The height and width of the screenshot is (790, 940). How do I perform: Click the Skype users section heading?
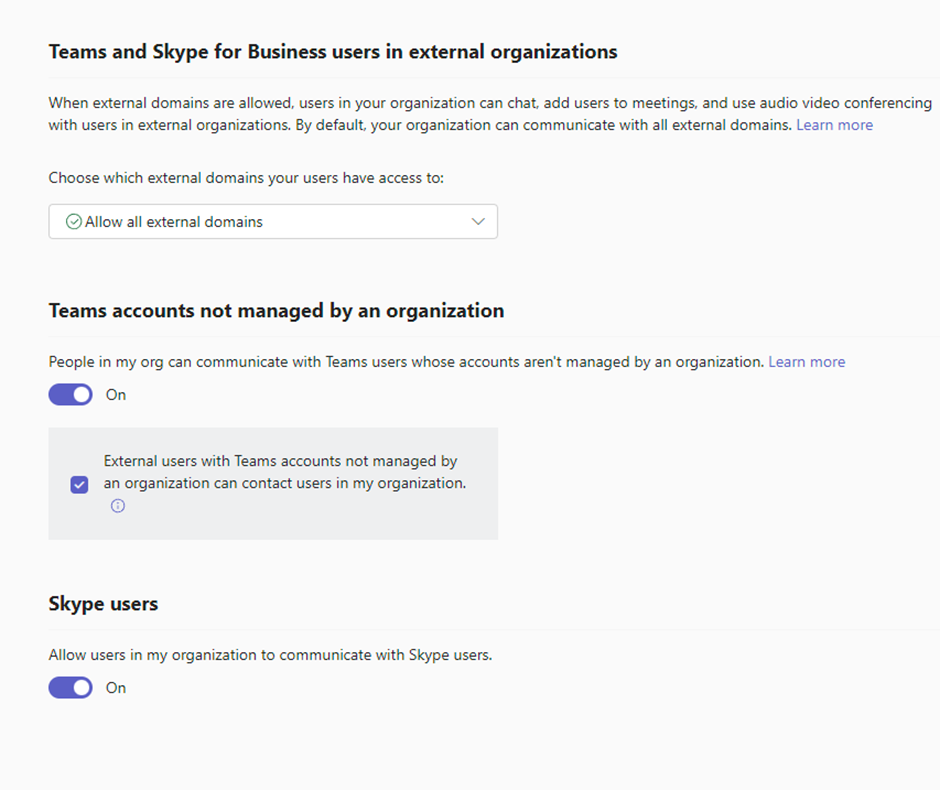click(x=103, y=604)
